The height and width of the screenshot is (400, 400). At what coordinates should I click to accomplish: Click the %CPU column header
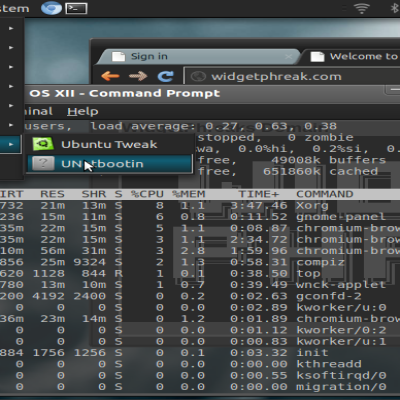point(147,194)
